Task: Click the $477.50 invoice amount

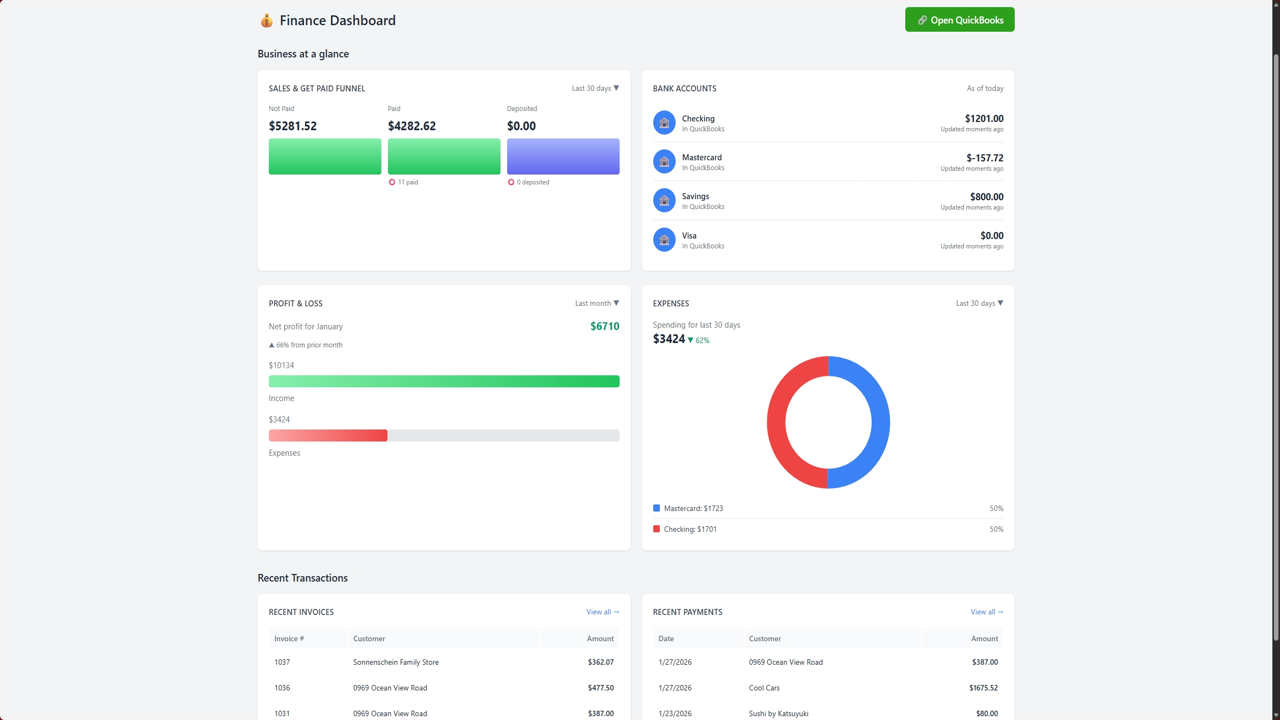Action: pos(601,688)
